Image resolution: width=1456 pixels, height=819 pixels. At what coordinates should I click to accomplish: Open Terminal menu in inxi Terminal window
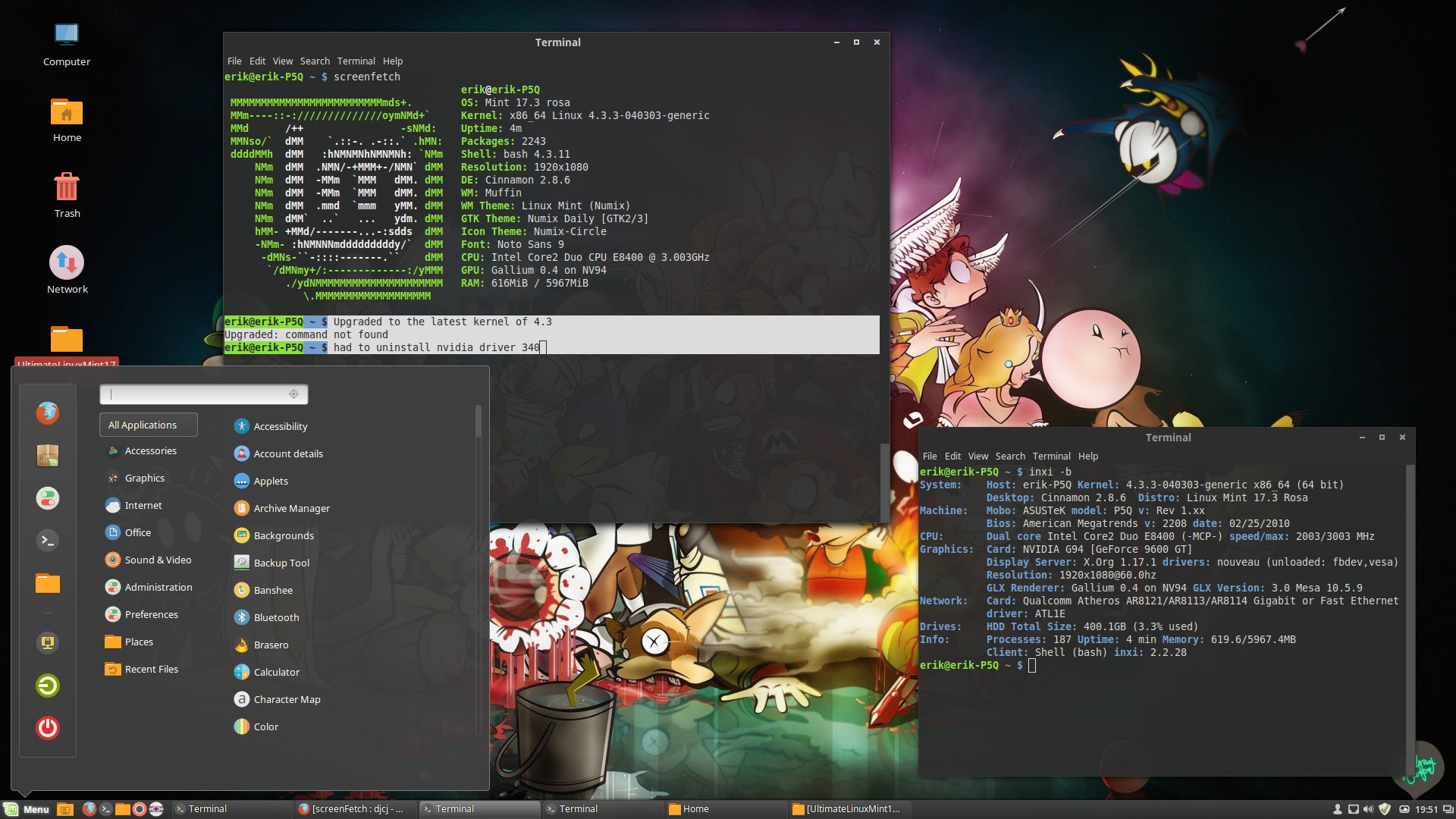[1051, 457]
